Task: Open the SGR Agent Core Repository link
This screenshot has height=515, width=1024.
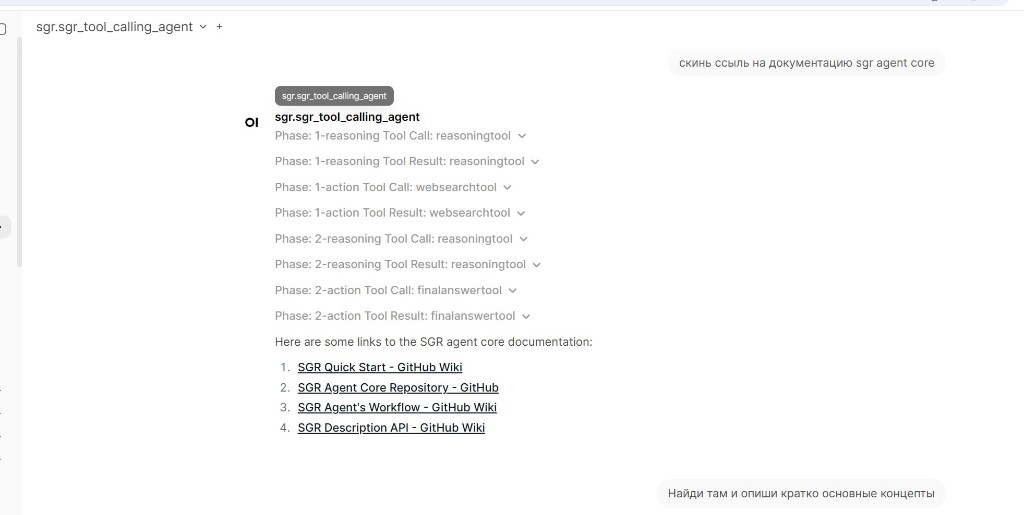Action: pyautogui.click(x=398, y=387)
